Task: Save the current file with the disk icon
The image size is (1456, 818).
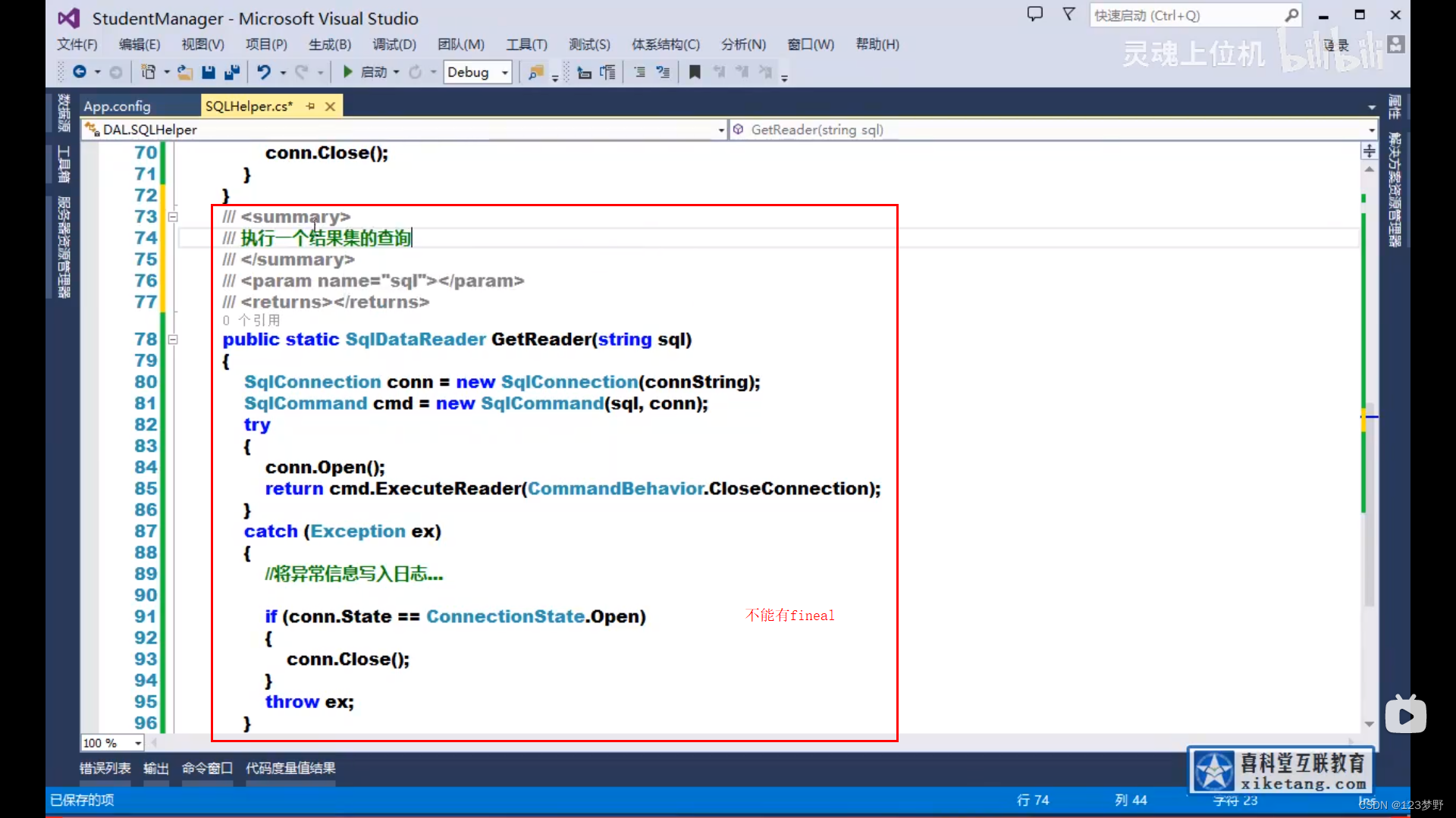Action: coord(209,72)
